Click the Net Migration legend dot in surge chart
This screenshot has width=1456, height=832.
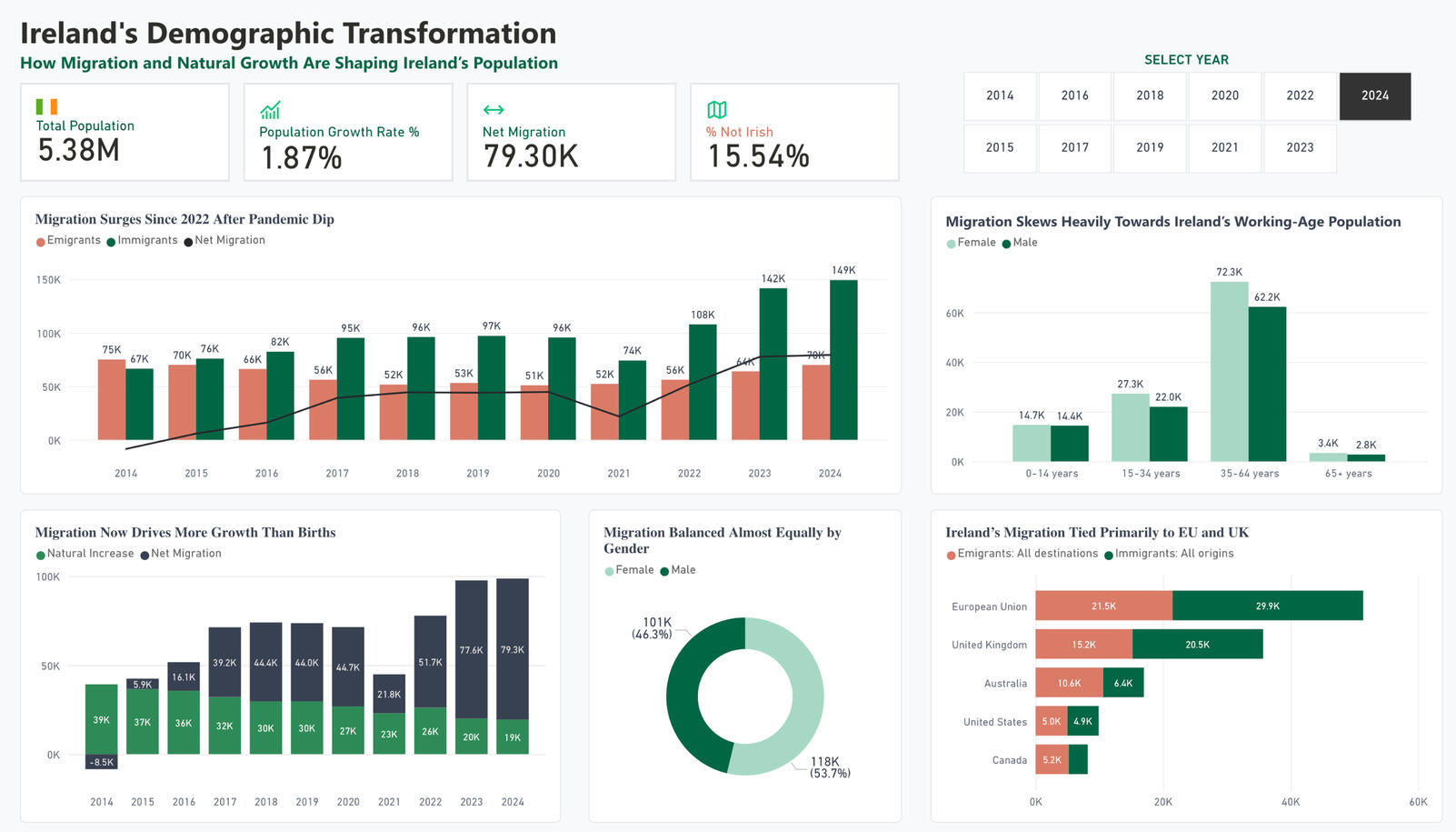(x=188, y=242)
